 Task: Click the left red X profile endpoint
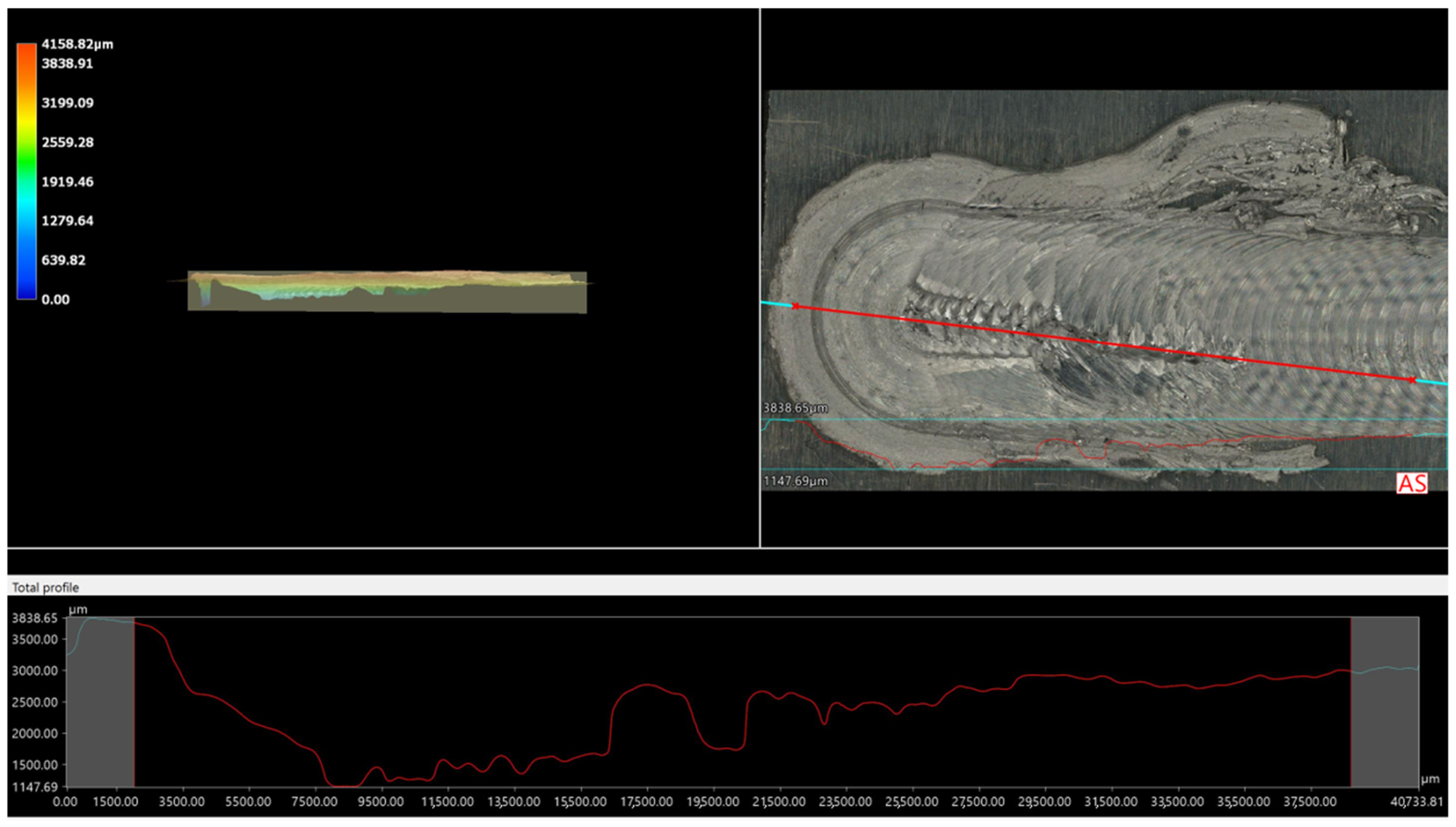(x=796, y=306)
